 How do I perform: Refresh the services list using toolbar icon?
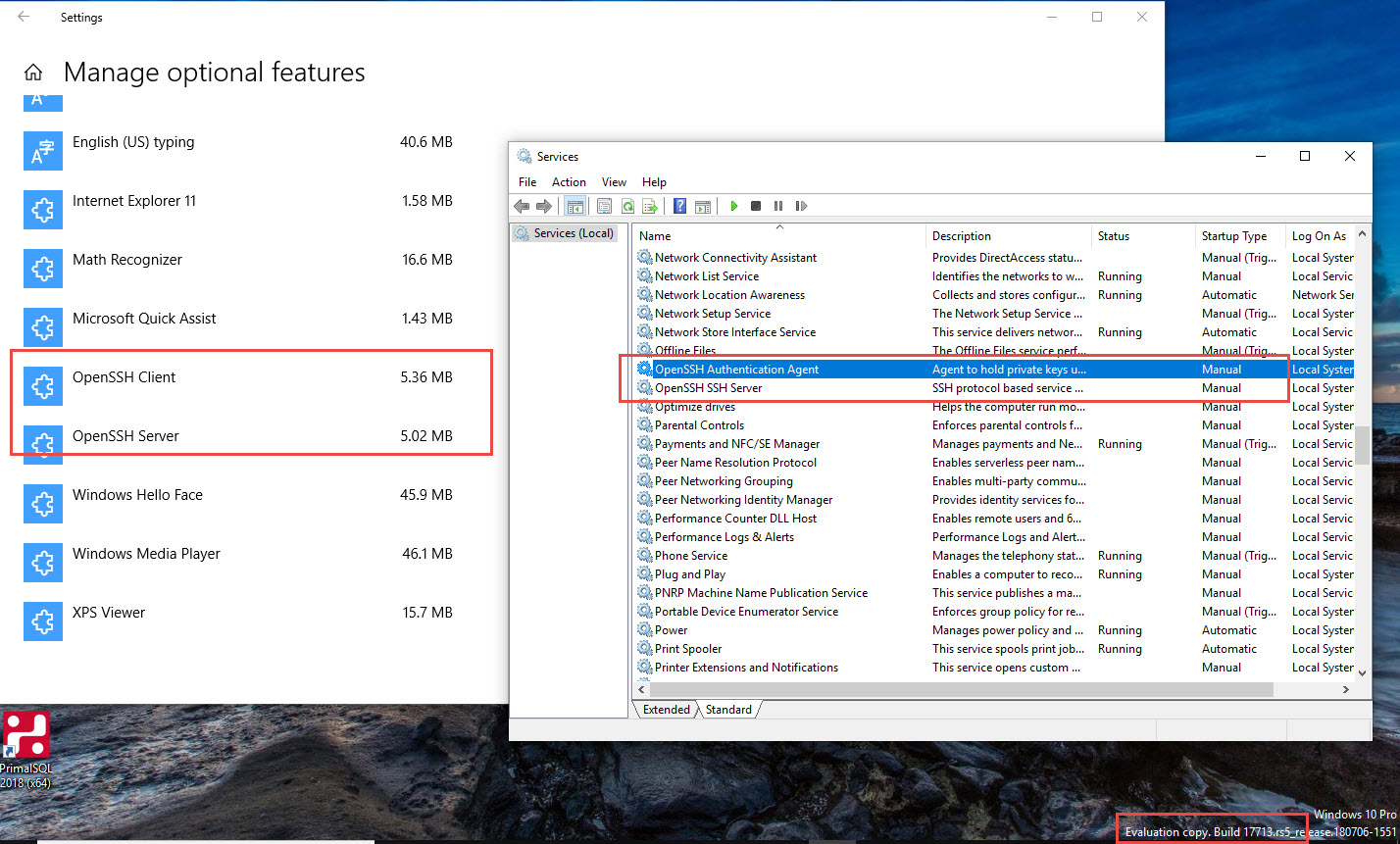[627, 206]
